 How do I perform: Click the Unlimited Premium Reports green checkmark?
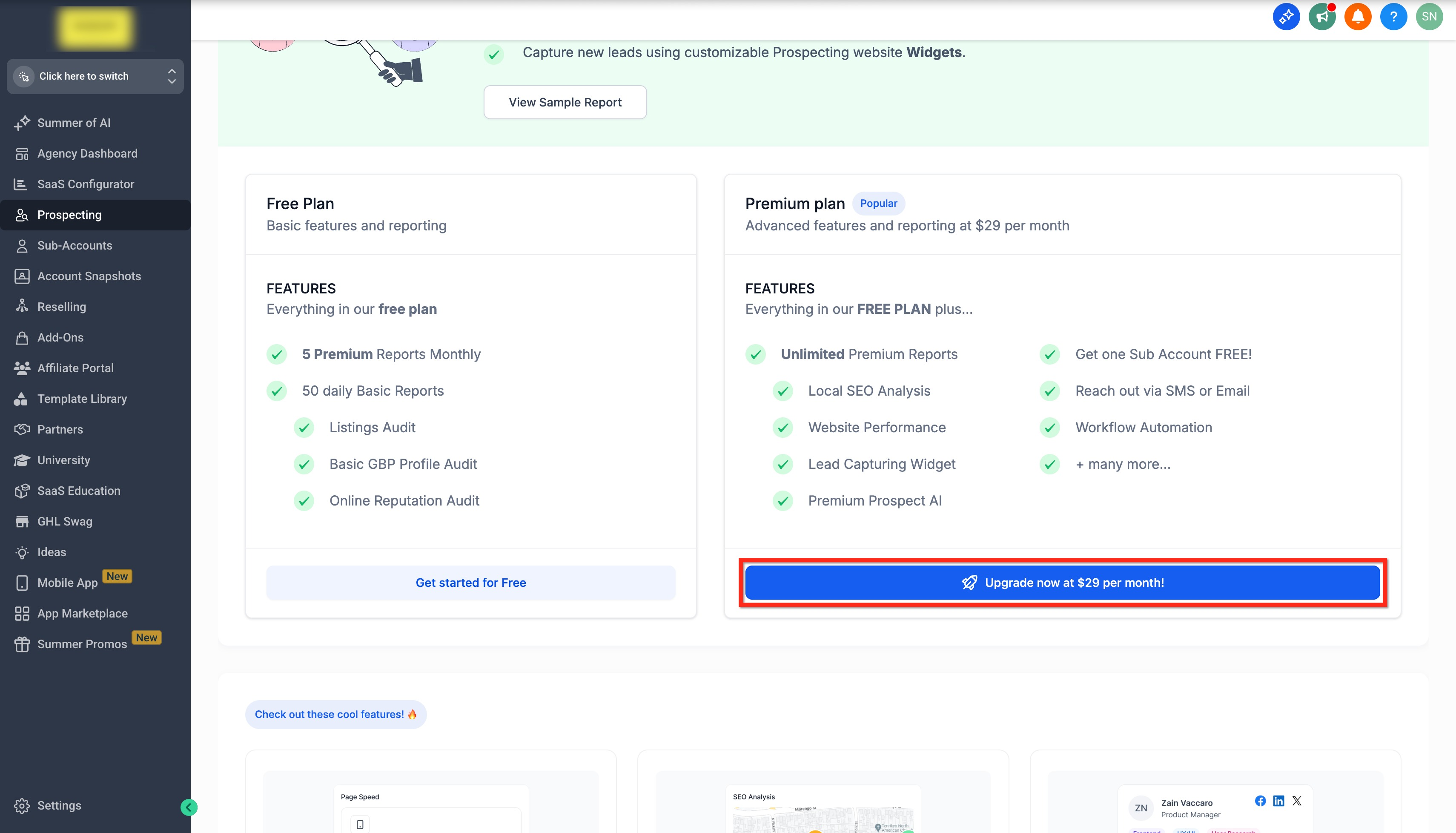coord(755,355)
